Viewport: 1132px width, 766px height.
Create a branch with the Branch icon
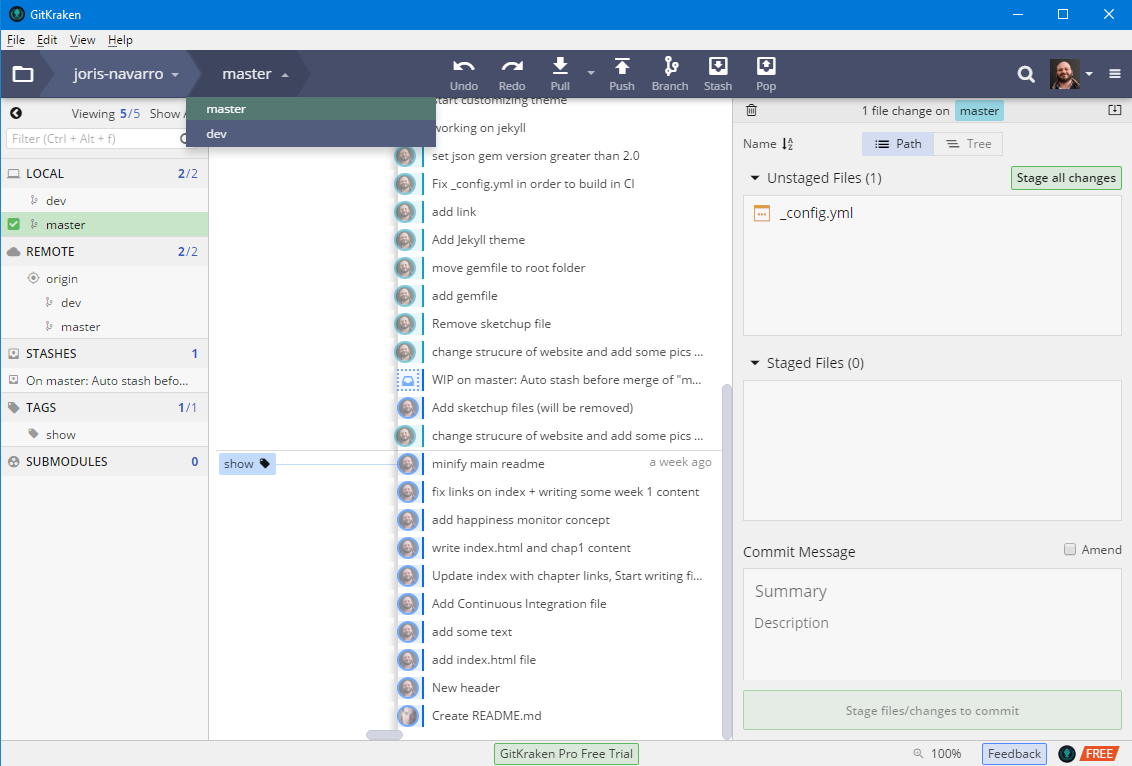[671, 66]
